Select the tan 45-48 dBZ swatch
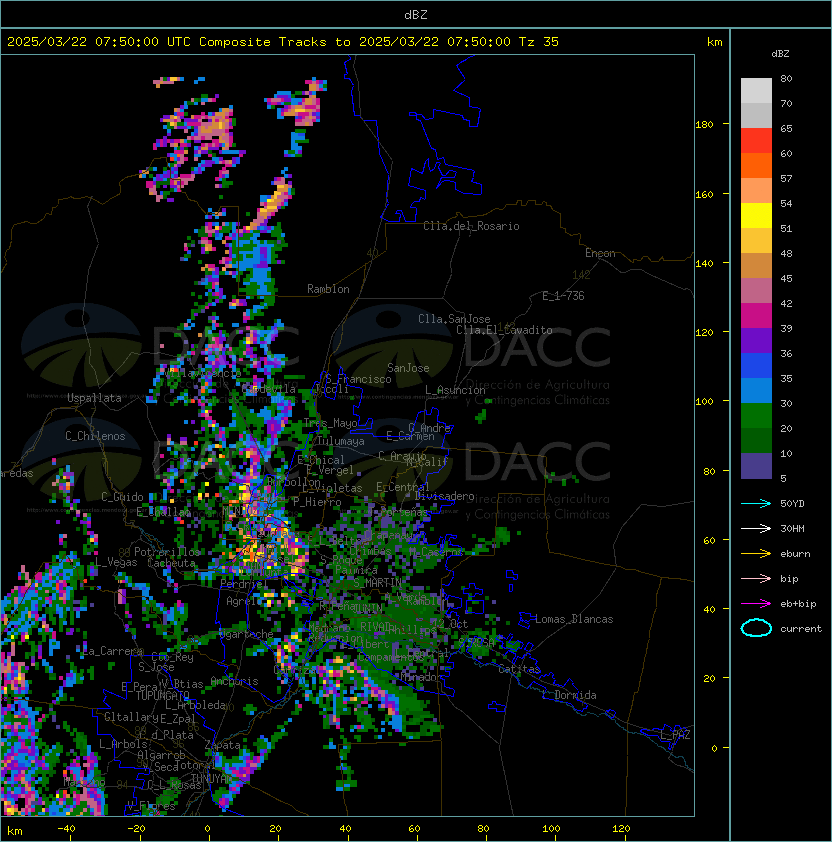Screen dimensions: 832x842 (x=756, y=265)
